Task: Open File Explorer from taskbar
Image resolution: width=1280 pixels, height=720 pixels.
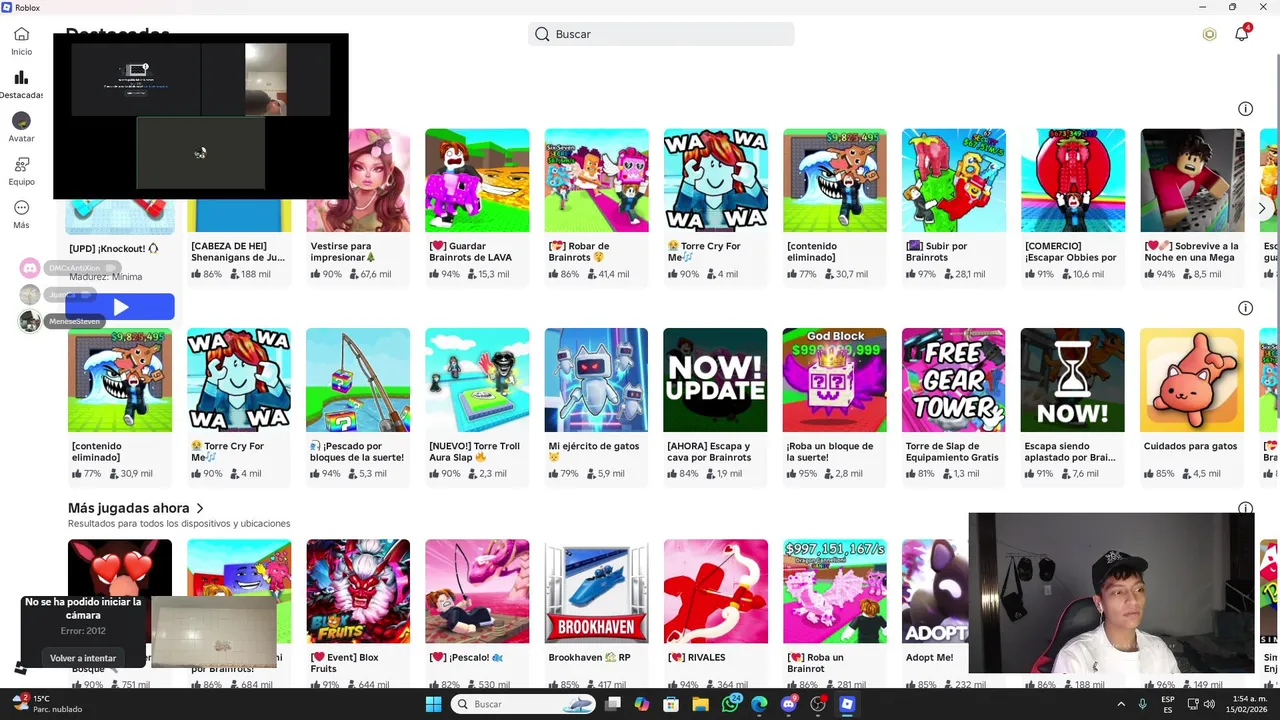Action: coord(701,704)
